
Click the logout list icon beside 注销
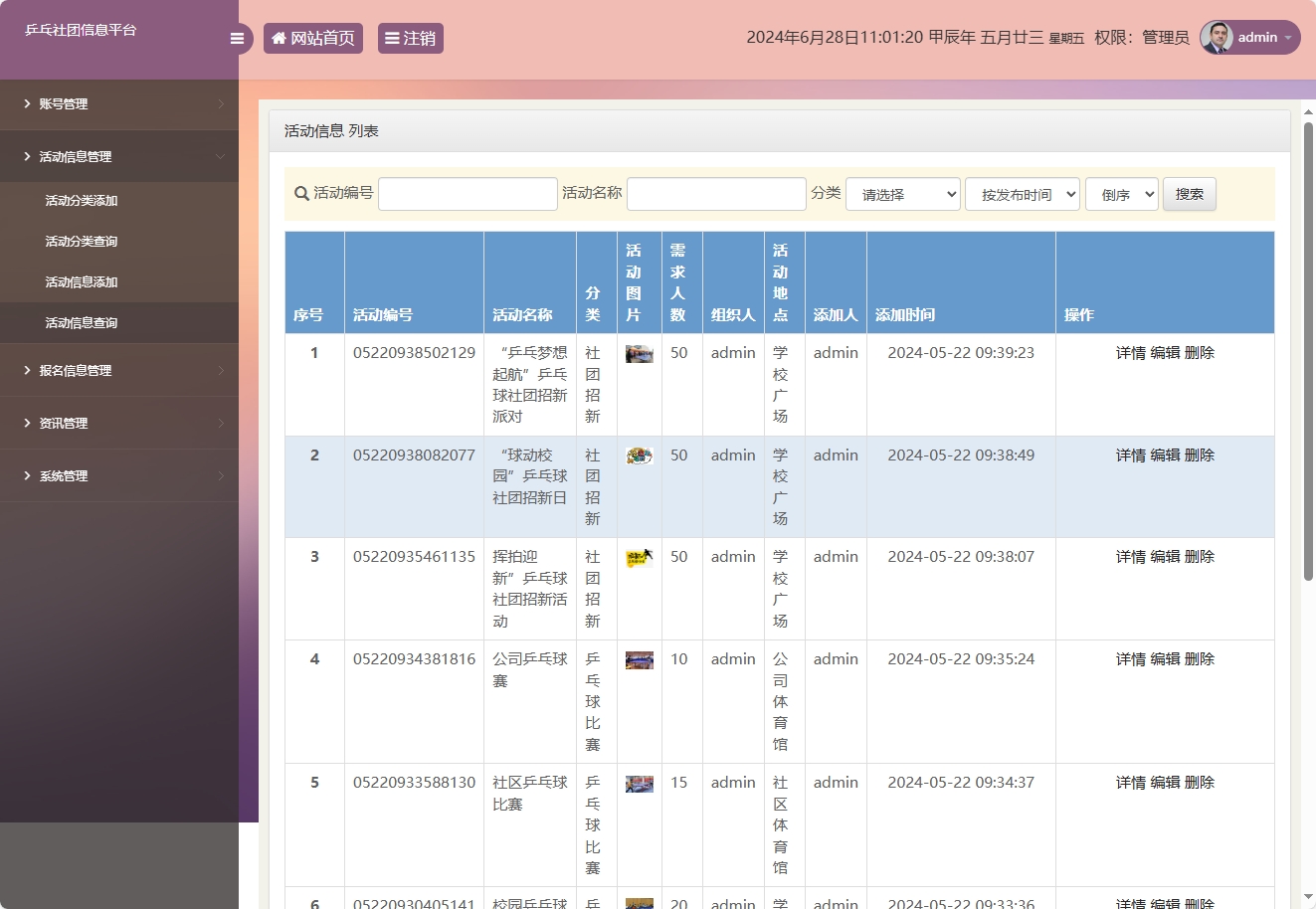click(391, 37)
